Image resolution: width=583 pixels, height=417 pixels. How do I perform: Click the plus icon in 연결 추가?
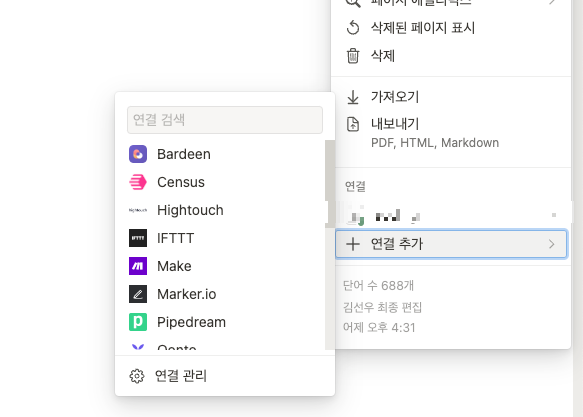pos(353,244)
